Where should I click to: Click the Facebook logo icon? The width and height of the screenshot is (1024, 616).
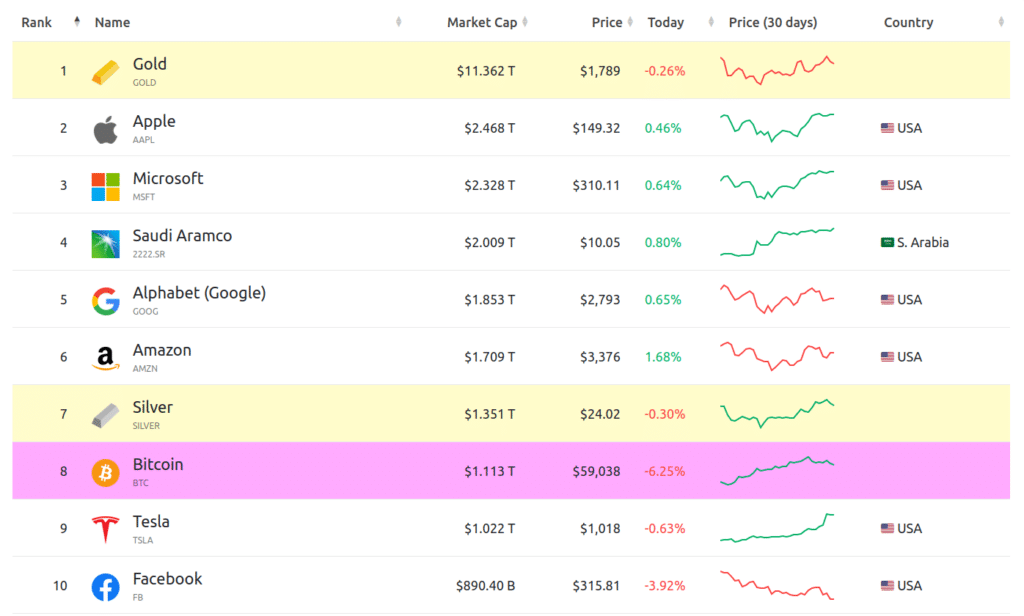tap(105, 586)
